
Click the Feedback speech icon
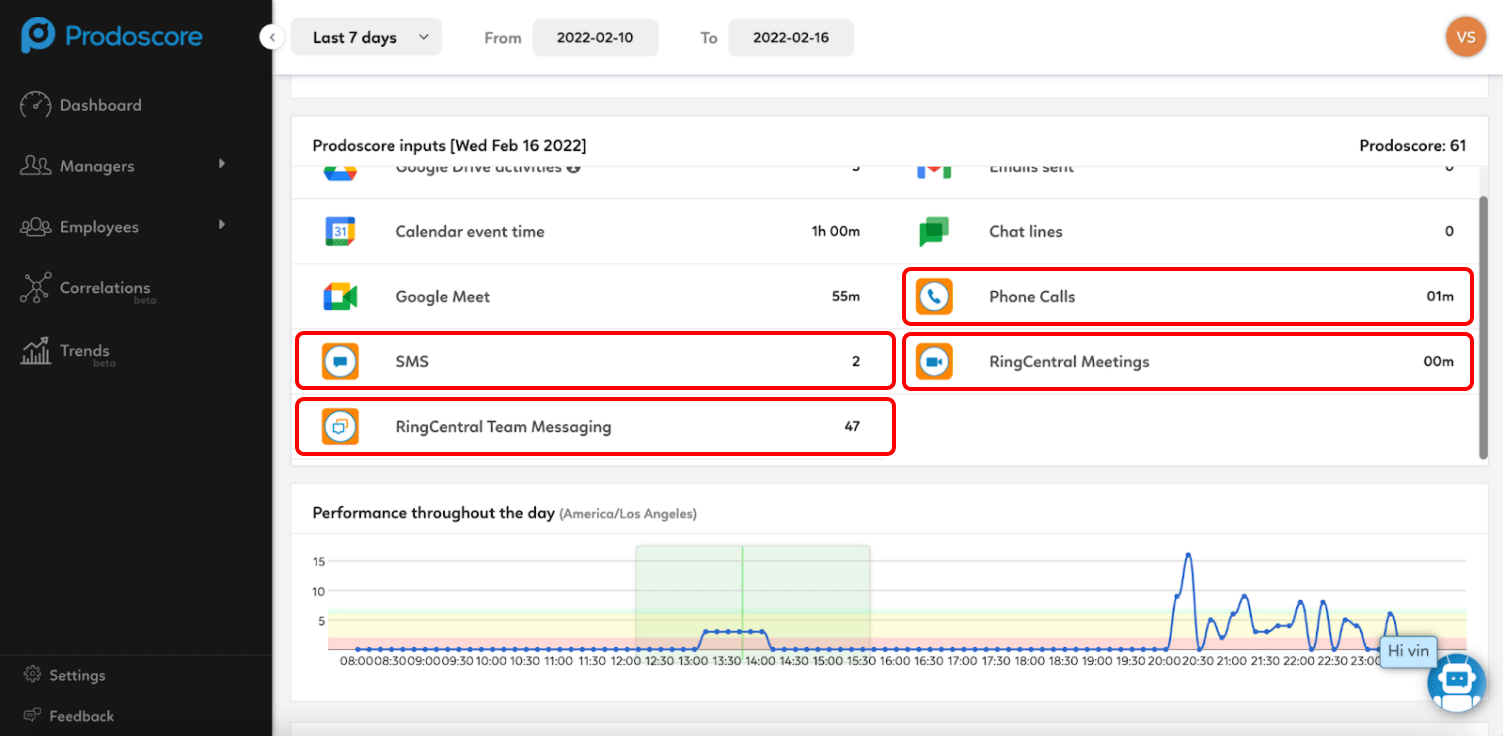[32, 716]
